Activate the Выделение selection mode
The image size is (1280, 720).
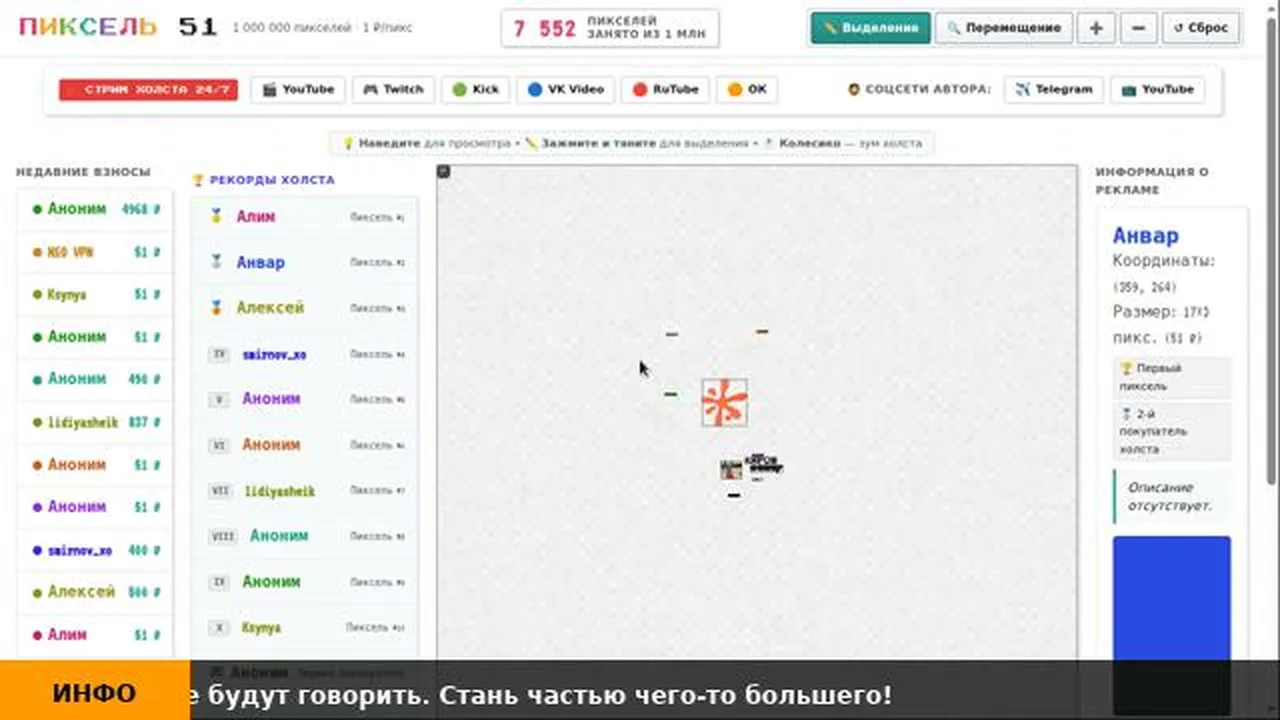pos(870,28)
